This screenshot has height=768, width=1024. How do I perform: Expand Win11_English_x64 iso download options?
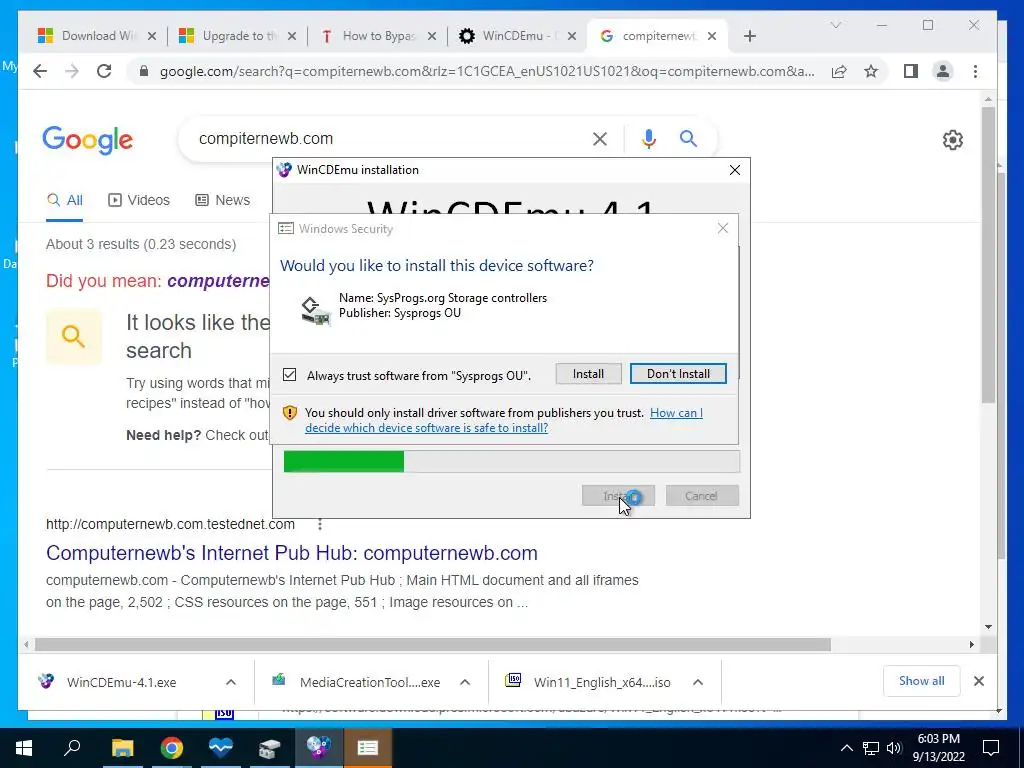(x=697, y=682)
